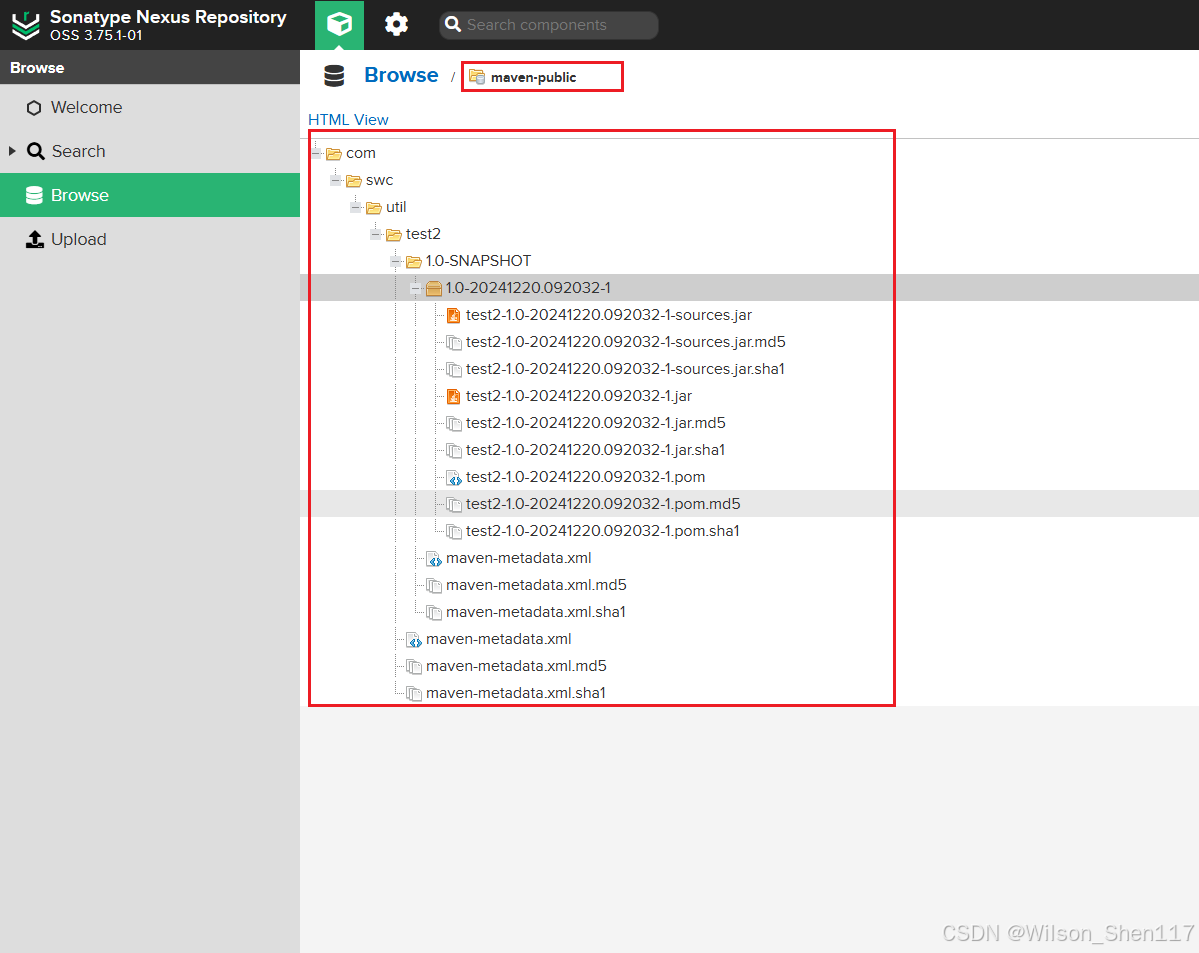Click the Browse database icon in sidebar
This screenshot has width=1199, height=953.
coord(34,195)
